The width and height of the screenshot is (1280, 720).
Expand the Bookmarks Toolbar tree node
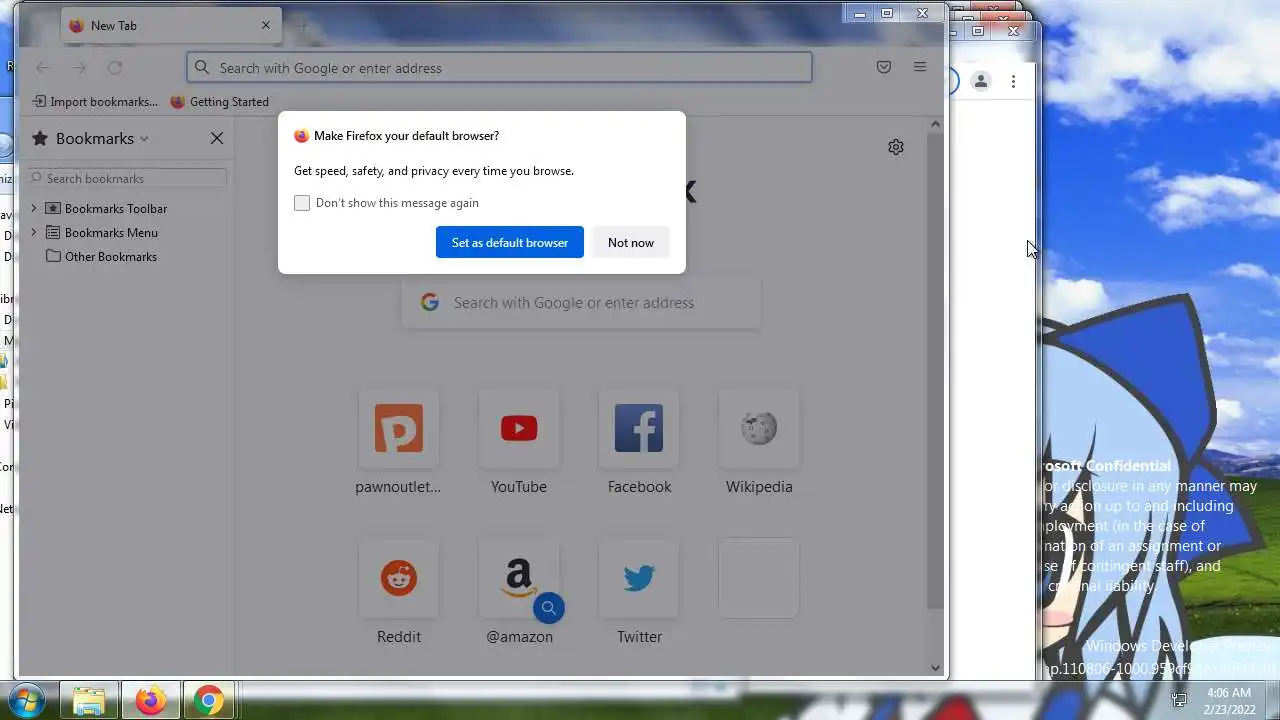[x=34, y=208]
